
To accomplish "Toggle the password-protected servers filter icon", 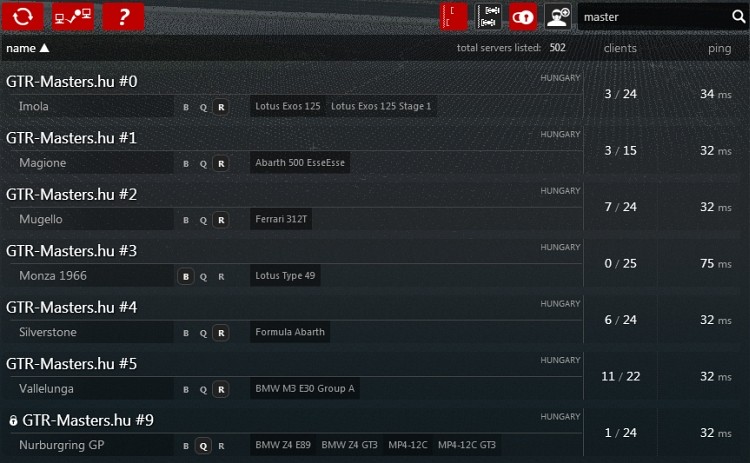I will pos(523,16).
